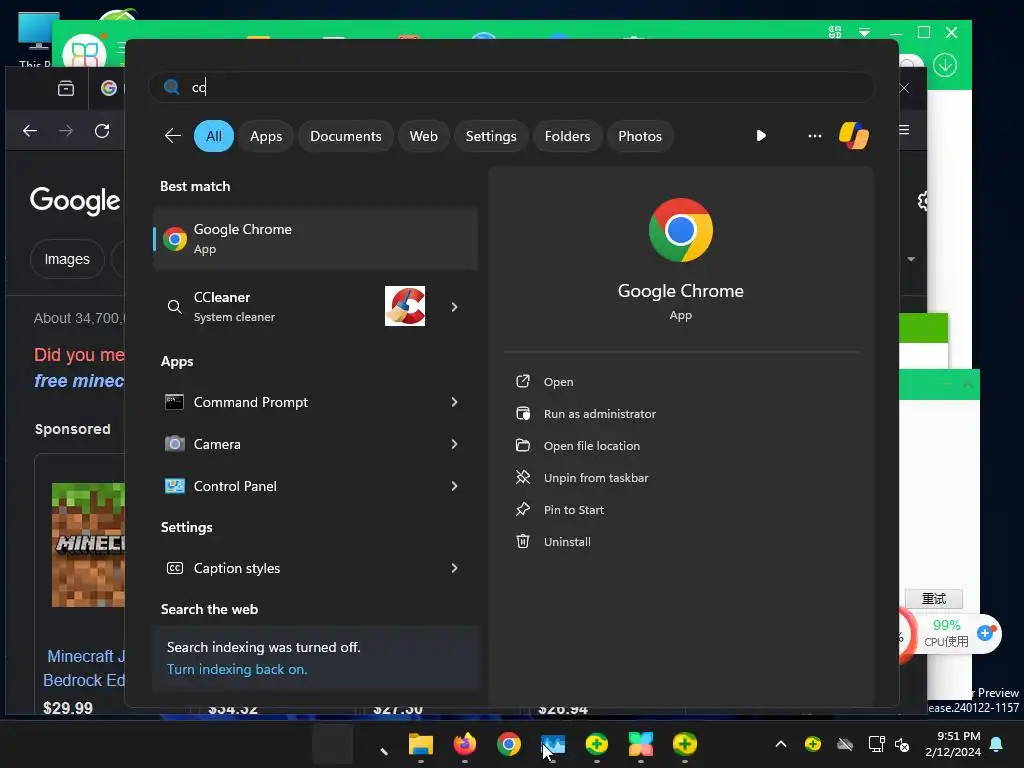Show more search filters with the arrow

point(761,136)
